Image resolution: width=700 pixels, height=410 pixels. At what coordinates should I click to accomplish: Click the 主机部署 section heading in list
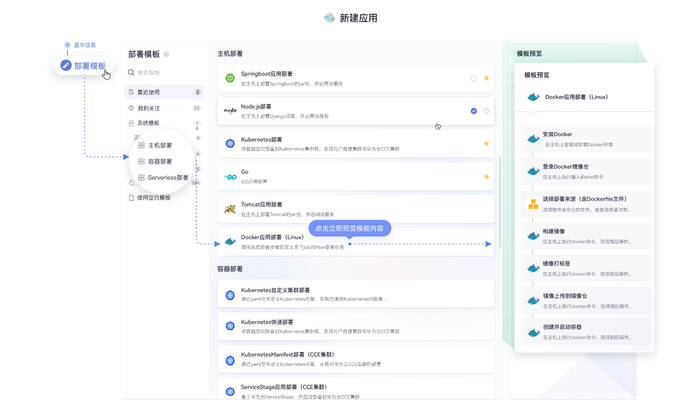[x=230, y=54]
